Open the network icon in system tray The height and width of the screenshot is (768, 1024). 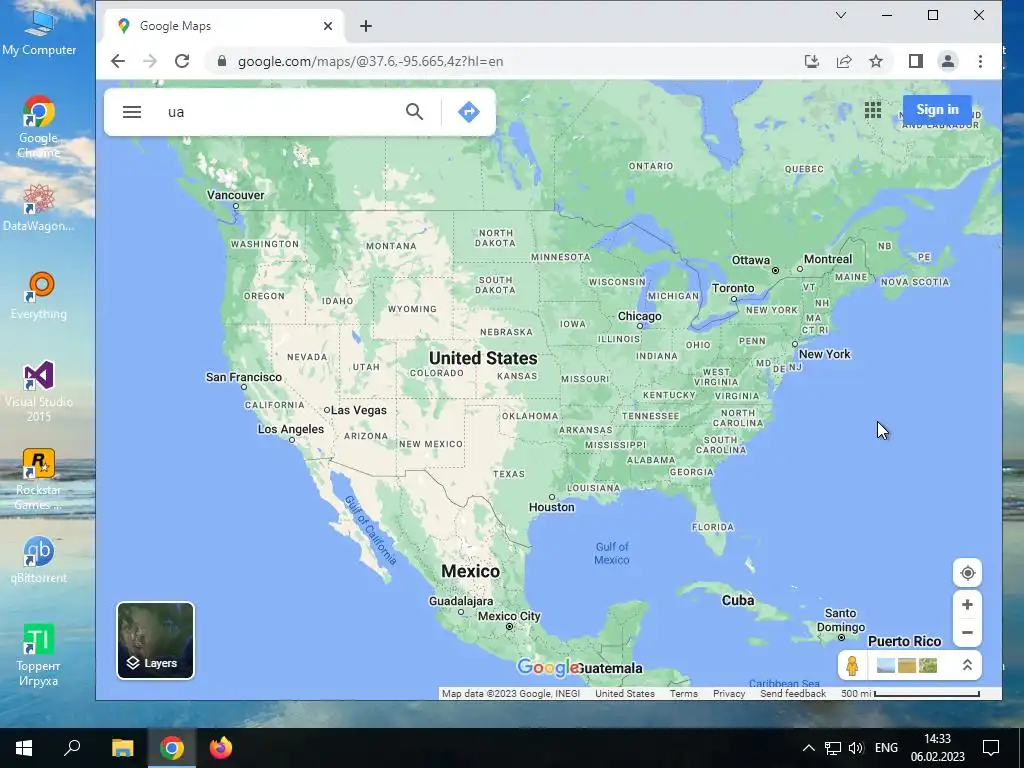(x=833, y=748)
